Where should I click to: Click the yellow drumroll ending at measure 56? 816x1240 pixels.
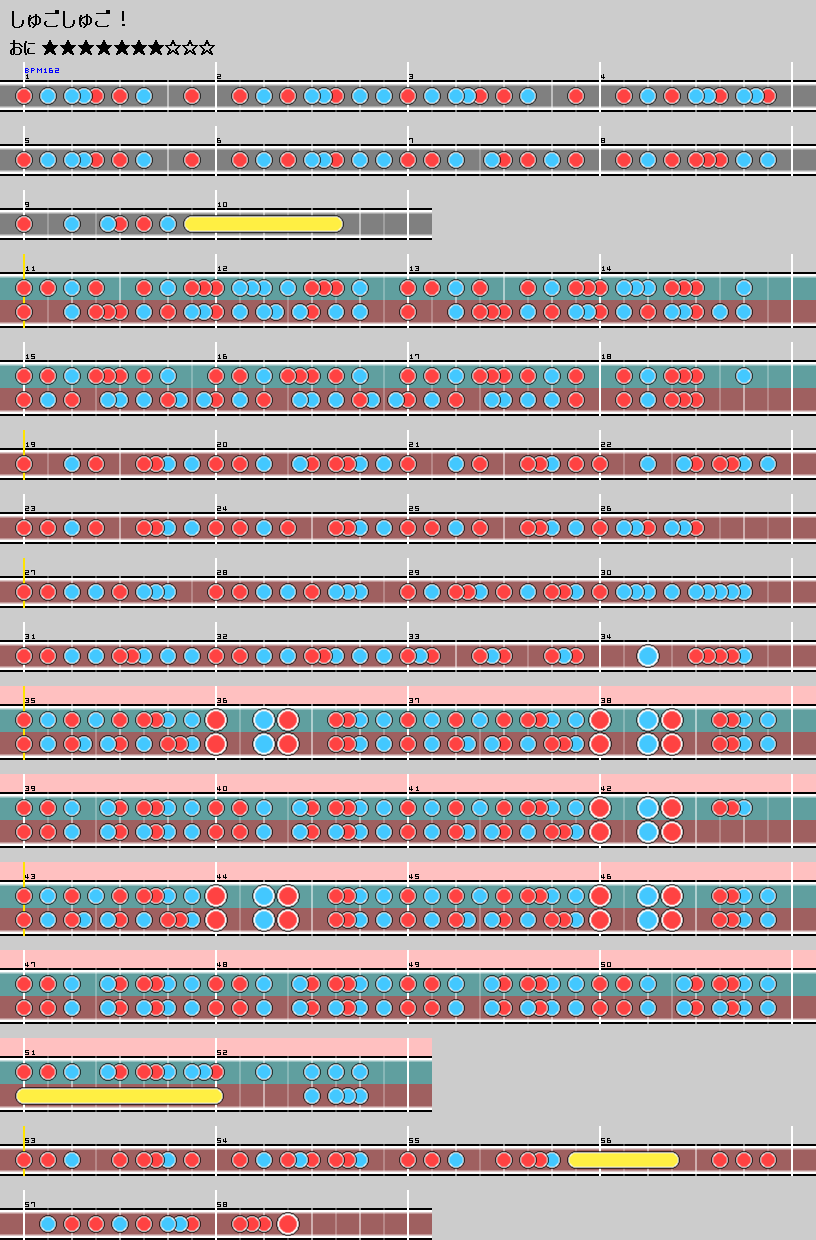623,1160
